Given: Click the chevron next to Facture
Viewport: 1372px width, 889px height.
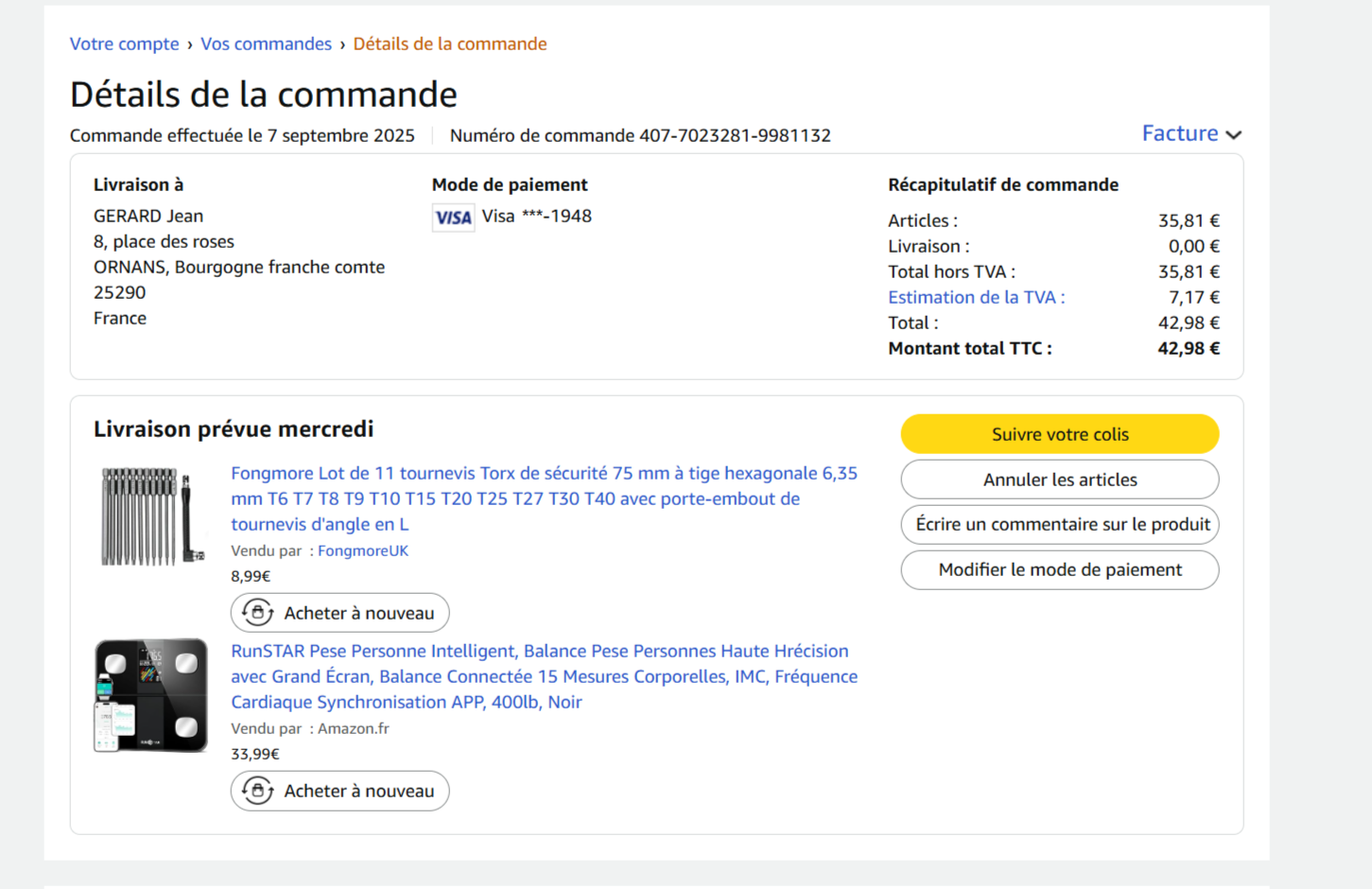Looking at the screenshot, I should coord(1233,135).
